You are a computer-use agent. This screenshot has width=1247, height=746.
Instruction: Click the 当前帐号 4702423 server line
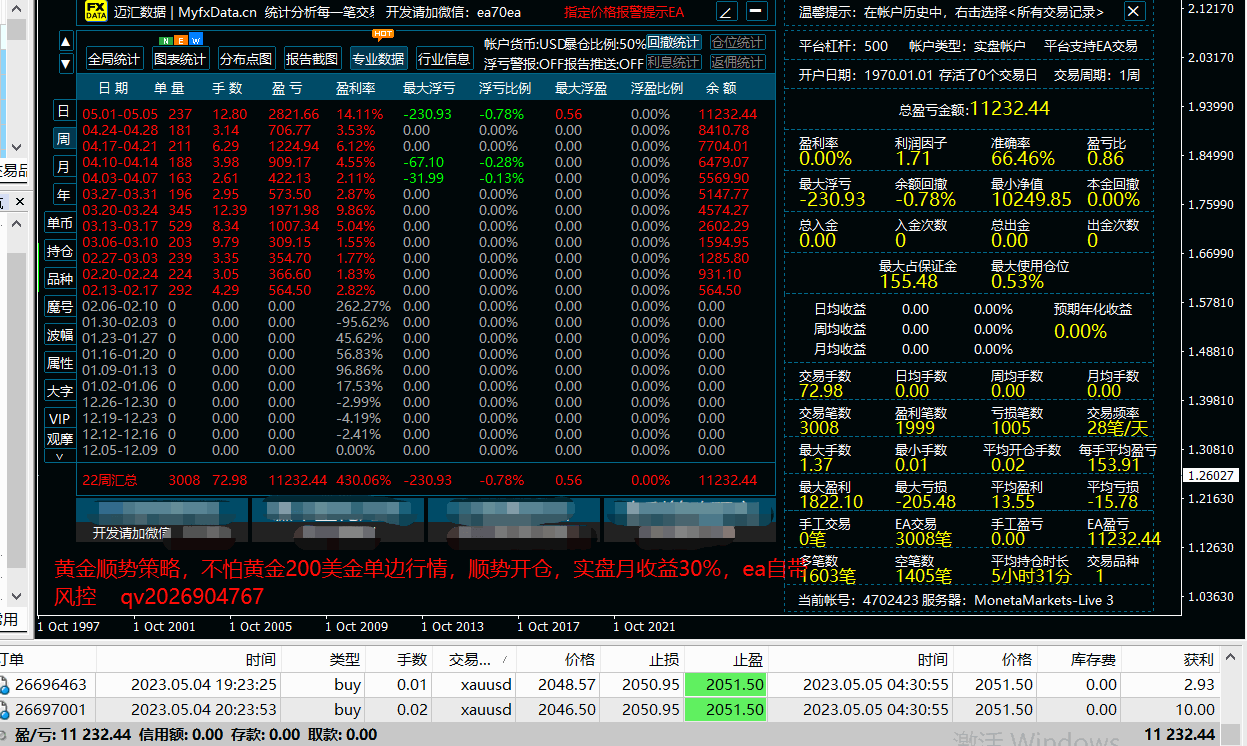[956, 600]
